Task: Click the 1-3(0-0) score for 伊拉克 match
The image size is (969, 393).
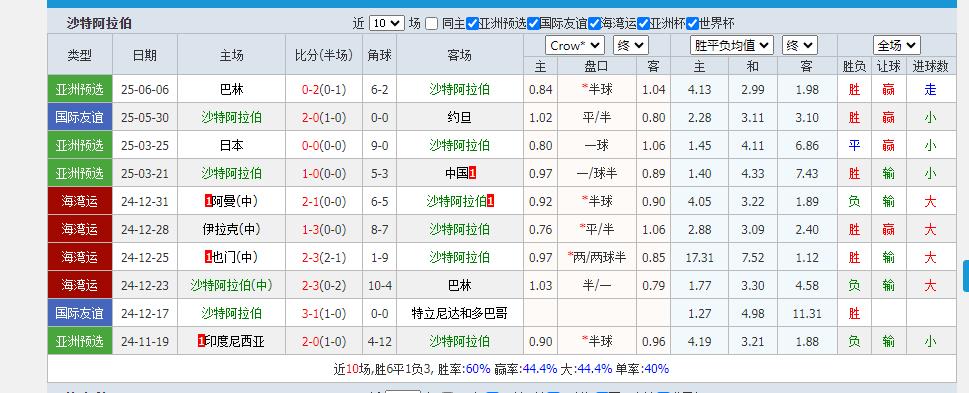Action: point(324,229)
